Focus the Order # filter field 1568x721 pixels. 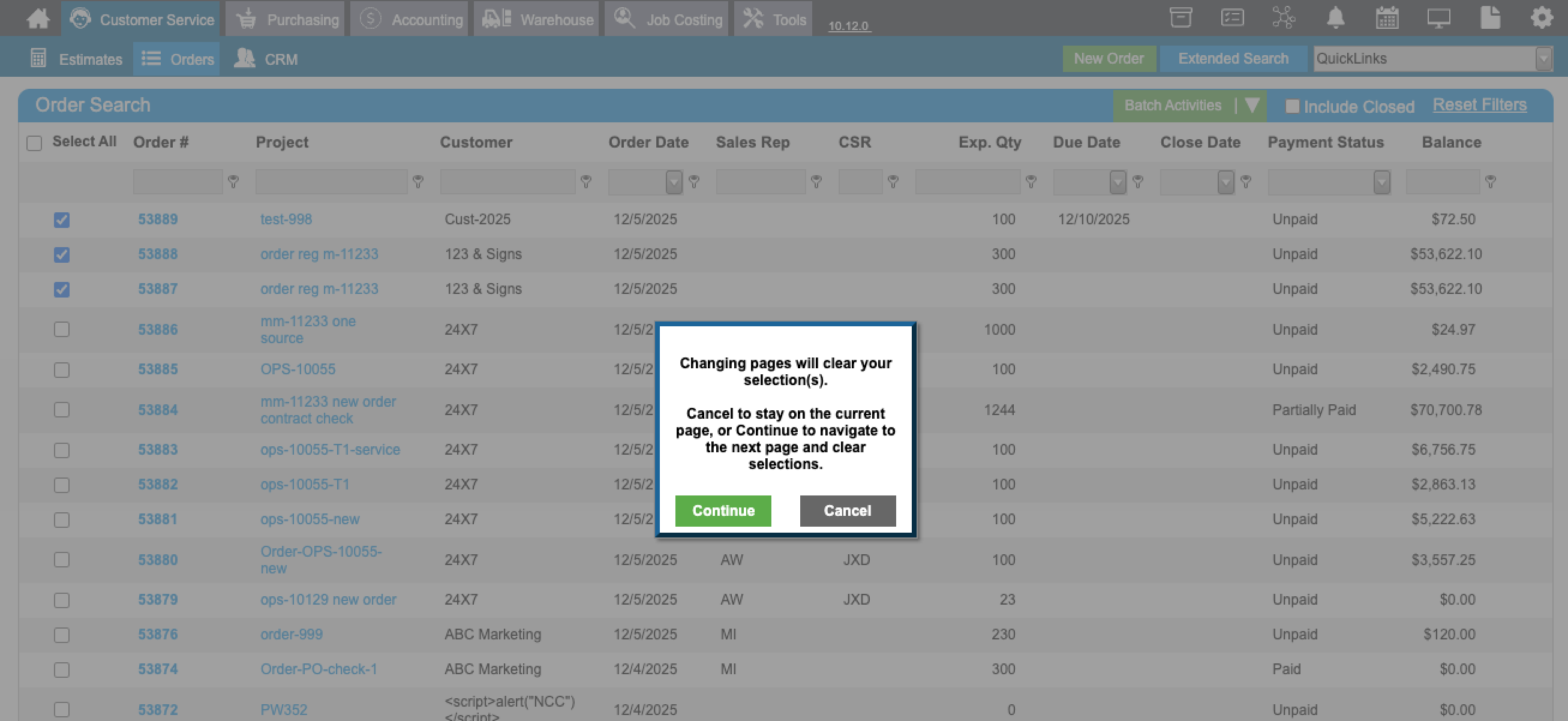coord(178,181)
